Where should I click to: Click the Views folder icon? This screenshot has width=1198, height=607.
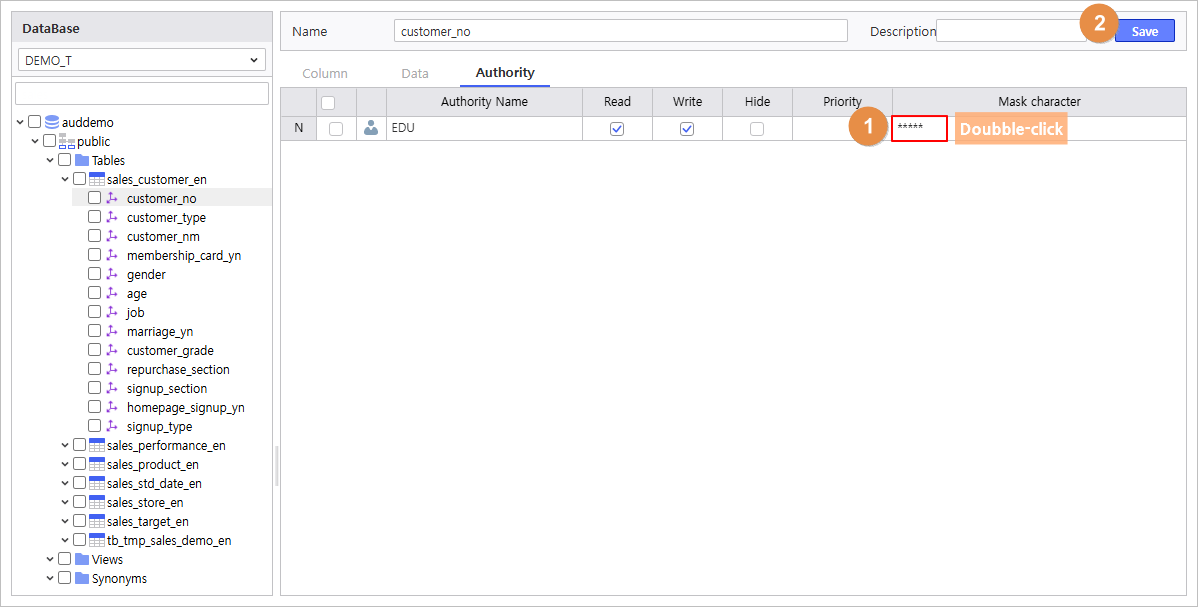pyautogui.click(x=82, y=559)
